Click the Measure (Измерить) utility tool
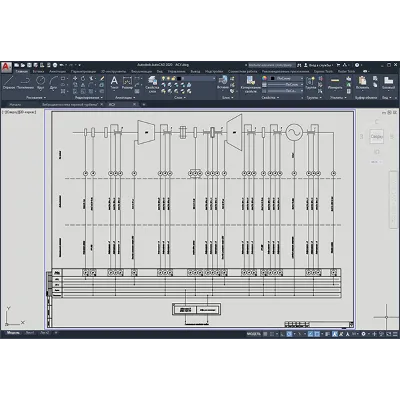The image size is (400, 400). point(335,83)
